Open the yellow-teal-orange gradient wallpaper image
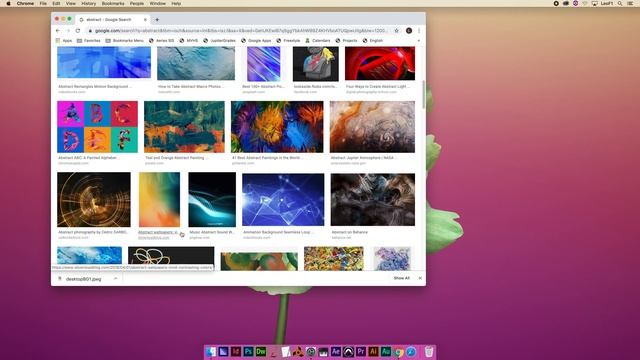Viewport: 640px width, 360px height. pyautogui.click(x=159, y=200)
